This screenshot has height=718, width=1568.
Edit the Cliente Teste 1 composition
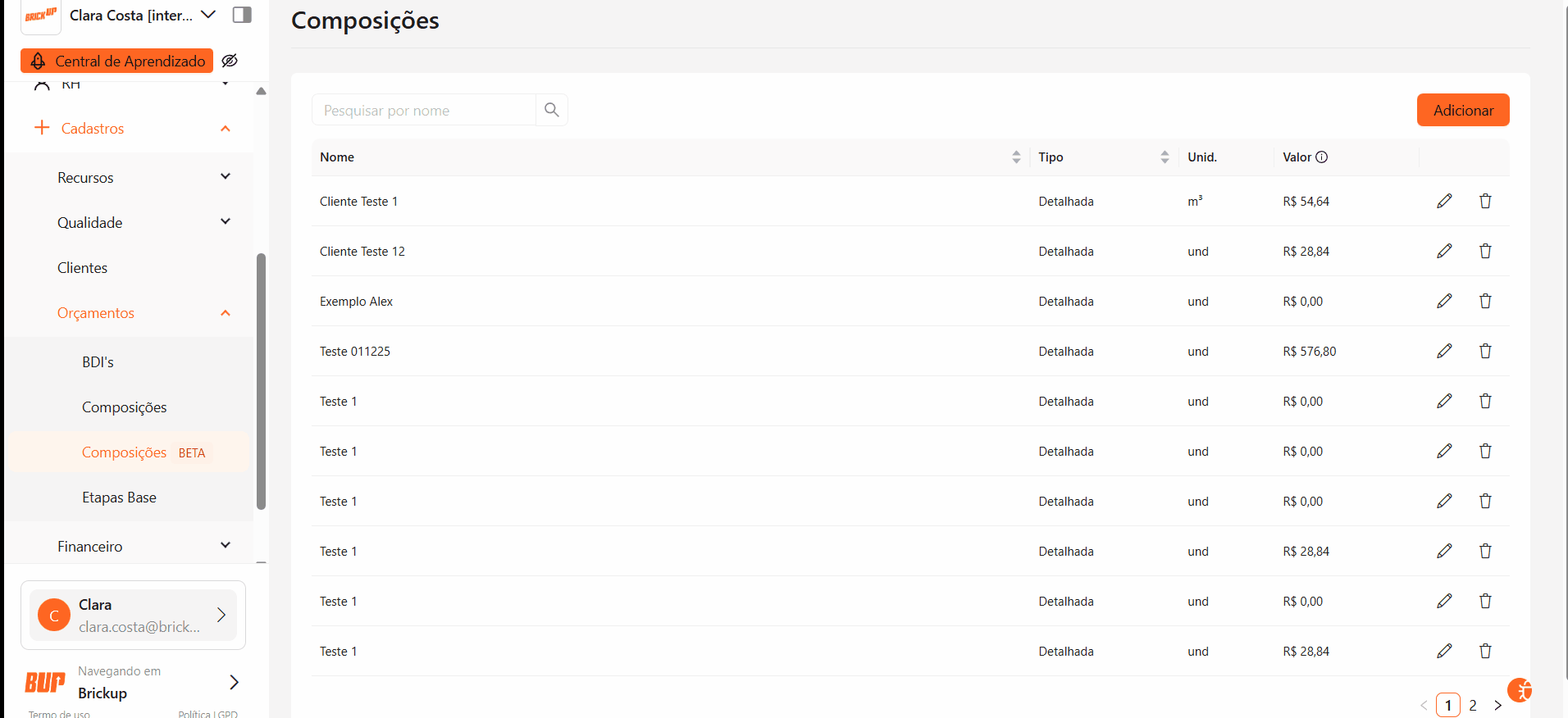point(1444,201)
